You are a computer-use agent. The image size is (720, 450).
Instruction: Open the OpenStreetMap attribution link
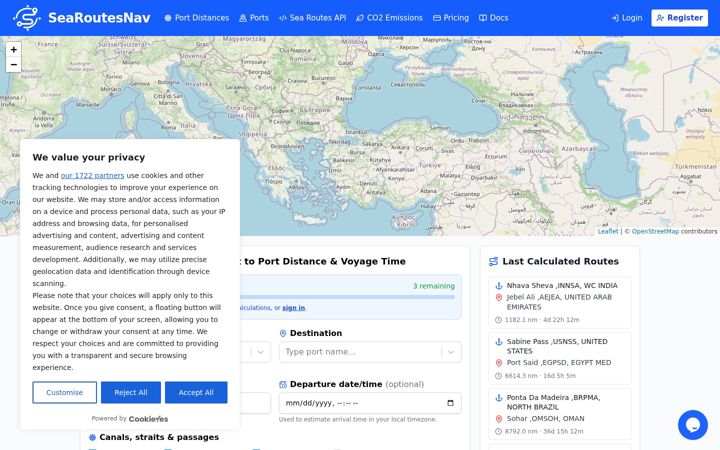(x=655, y=231)
